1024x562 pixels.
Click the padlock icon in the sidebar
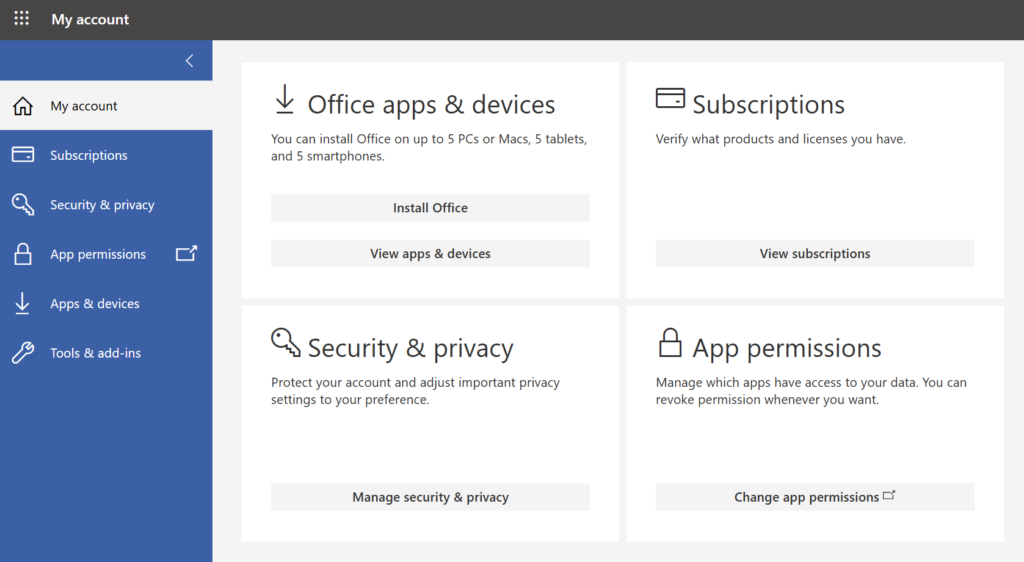pyautogui.click(x=23, y=254)
